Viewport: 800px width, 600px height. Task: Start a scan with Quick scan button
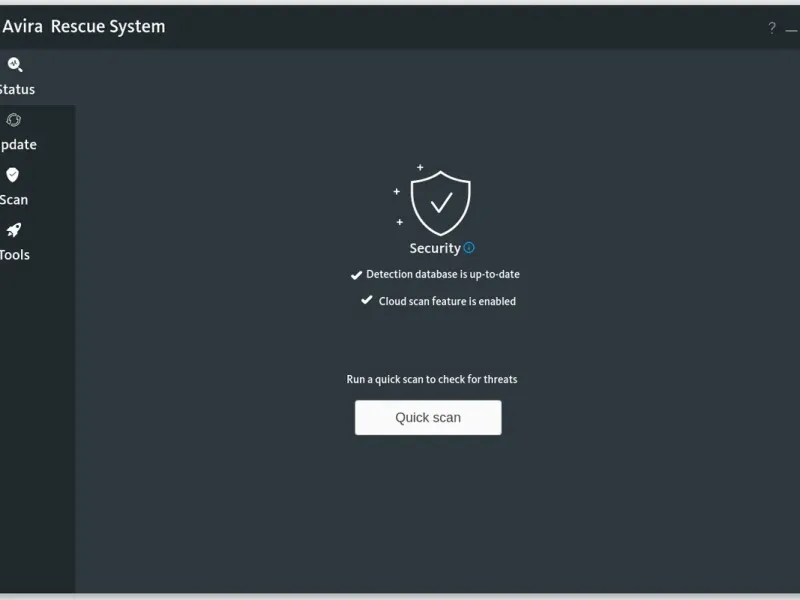pyautogui.click(x=428, y=418)
